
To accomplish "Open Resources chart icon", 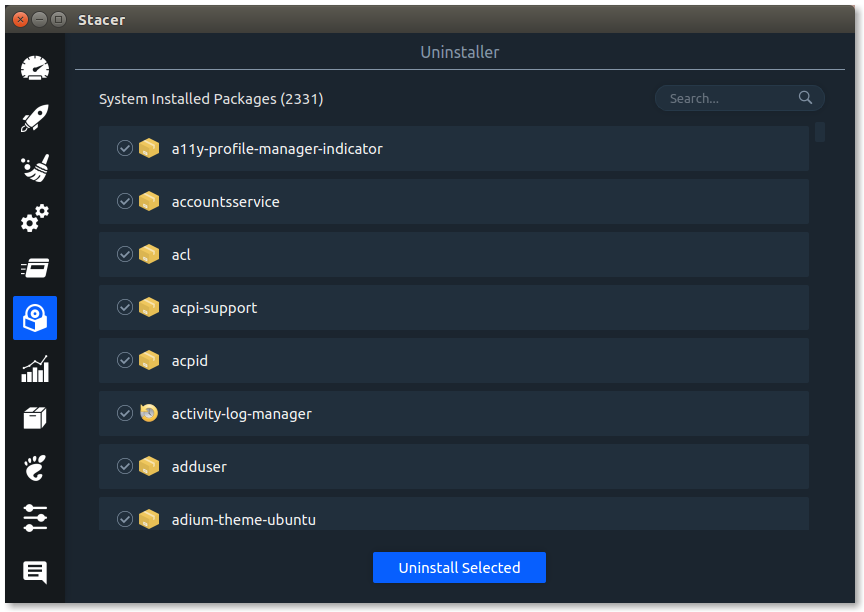I will click(35, 369).
